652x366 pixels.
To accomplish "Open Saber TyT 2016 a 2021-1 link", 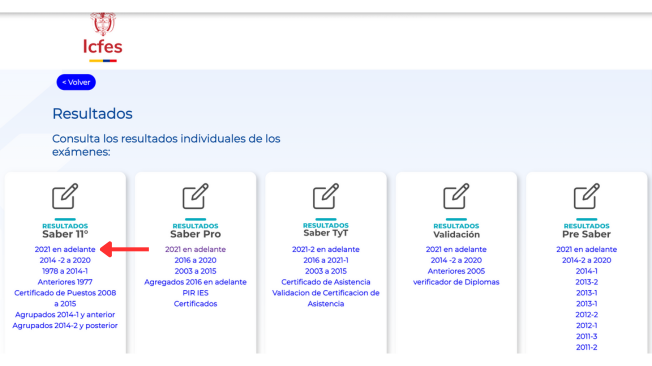I will [326, 260].
